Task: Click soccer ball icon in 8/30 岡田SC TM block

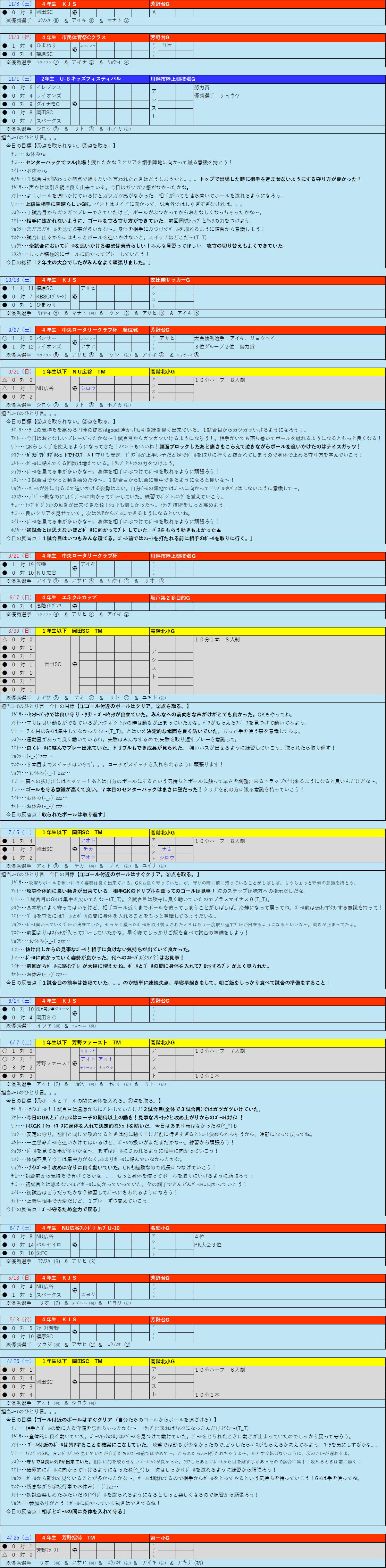Action: 74,665
